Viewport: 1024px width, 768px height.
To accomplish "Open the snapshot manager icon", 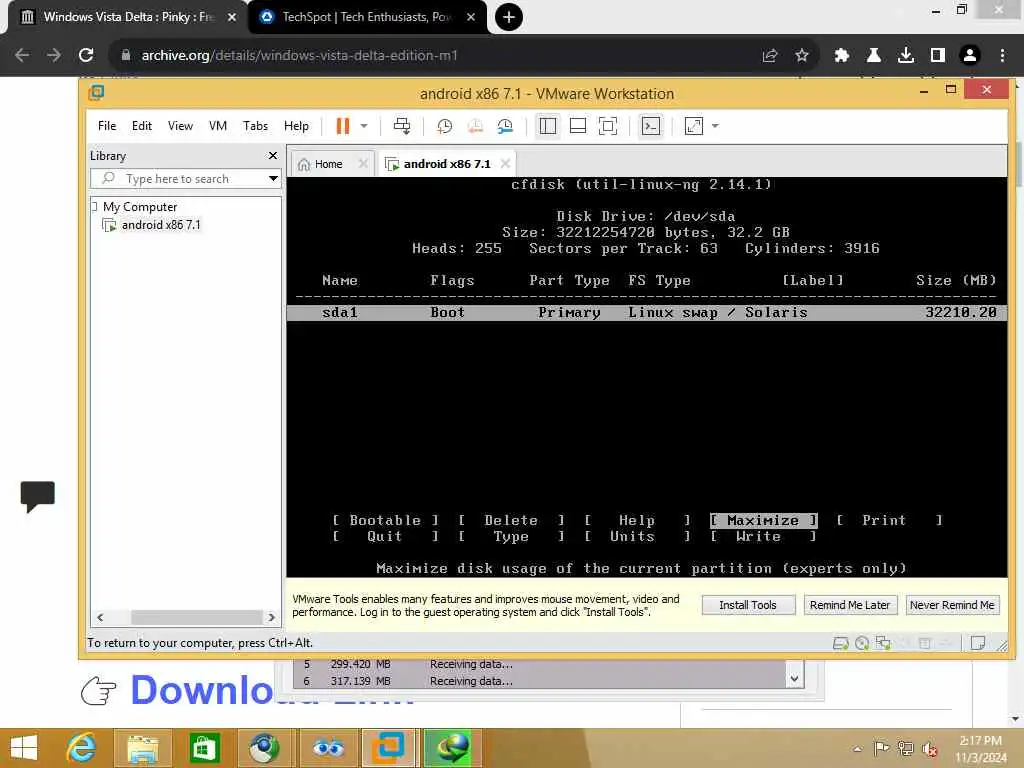I will click(505, 126).
